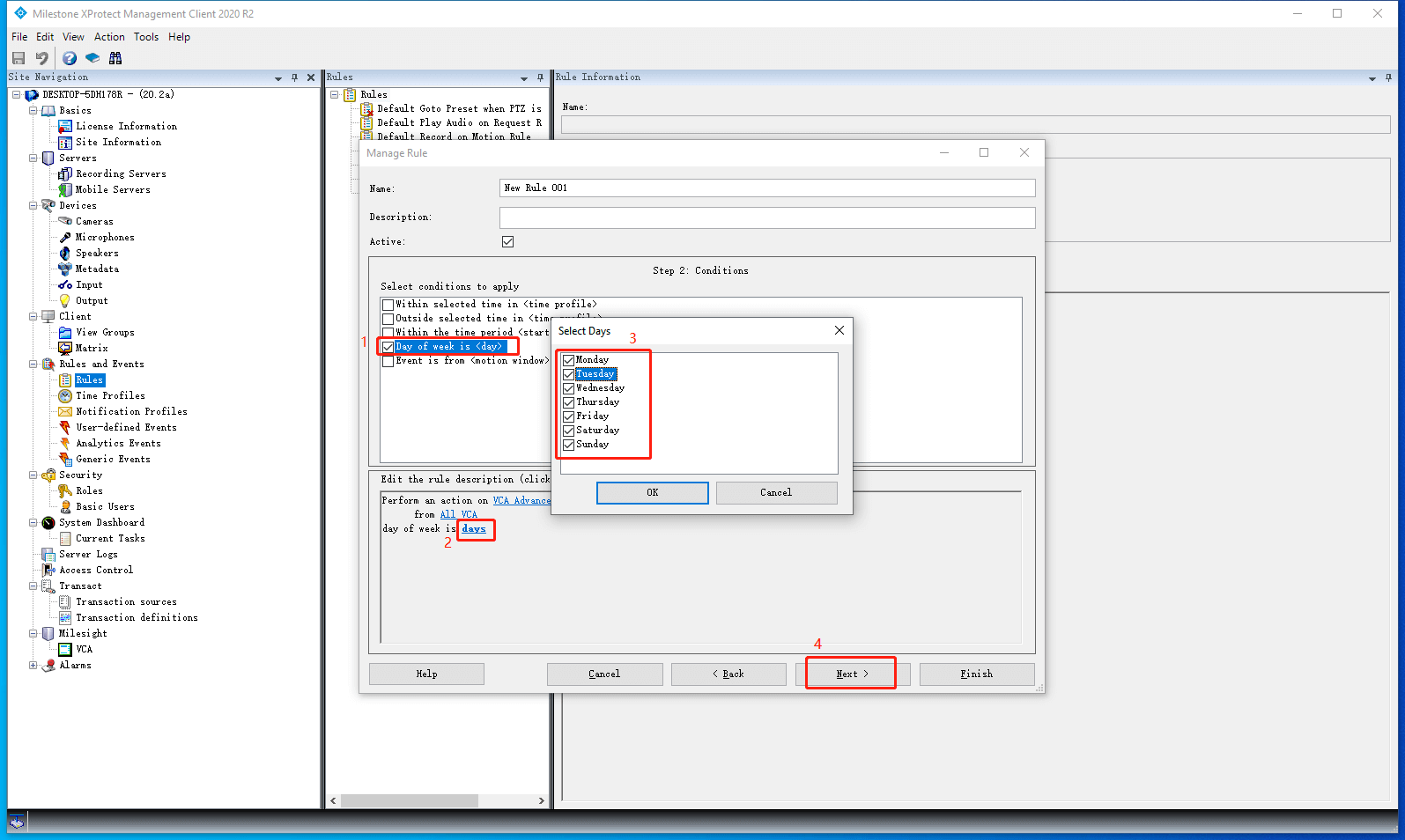This screenshot has height=840, width=1405.
Task: Collapse the Security tree node
Action: tap(33, 475)
